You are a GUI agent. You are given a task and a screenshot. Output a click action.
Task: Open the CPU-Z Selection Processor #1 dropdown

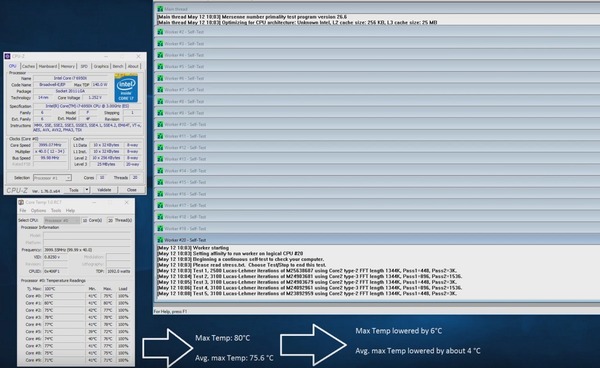52,178
